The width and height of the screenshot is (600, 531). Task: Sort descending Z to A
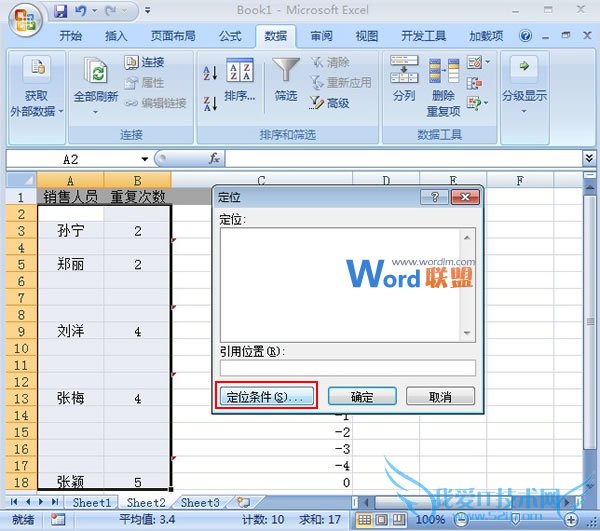coord(210,103)
